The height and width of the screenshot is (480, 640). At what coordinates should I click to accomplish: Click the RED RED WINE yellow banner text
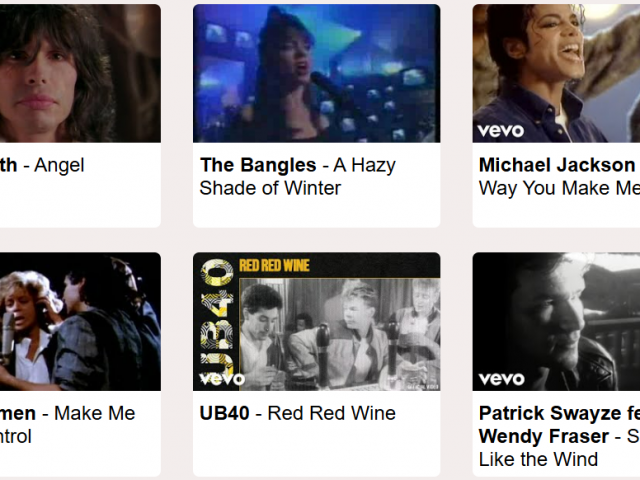[x=274, y=265]
